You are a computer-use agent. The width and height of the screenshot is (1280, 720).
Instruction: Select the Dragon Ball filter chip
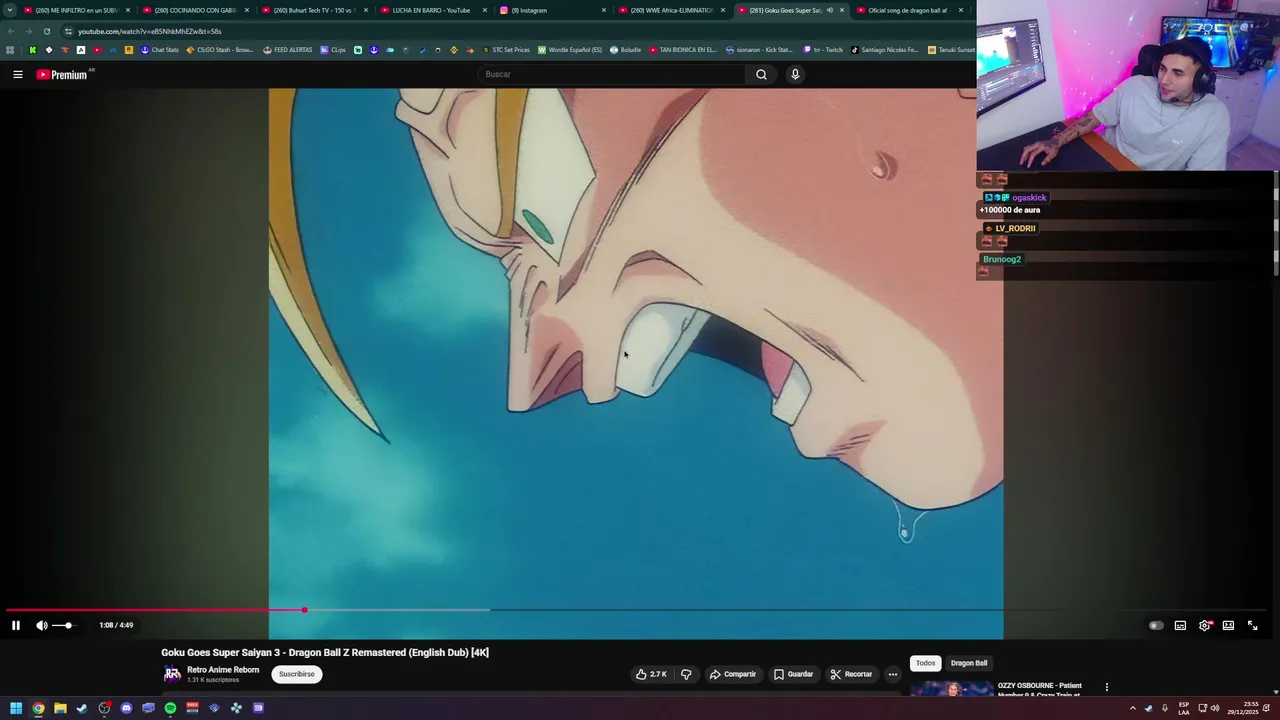click(969, 663)
